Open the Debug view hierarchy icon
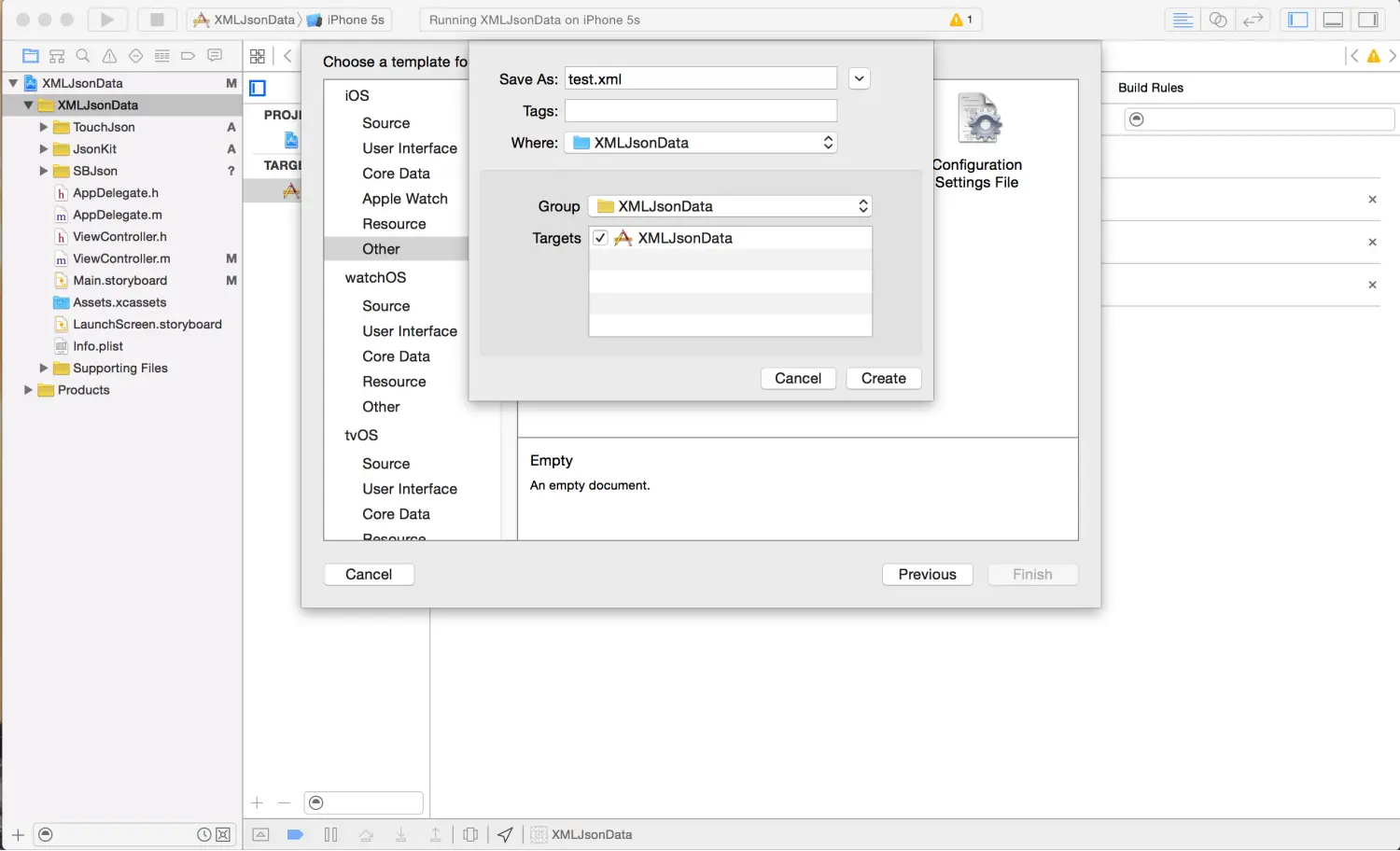Viewport: 1400px width, 851px height. pyautogui.click(x=470, y=835)
